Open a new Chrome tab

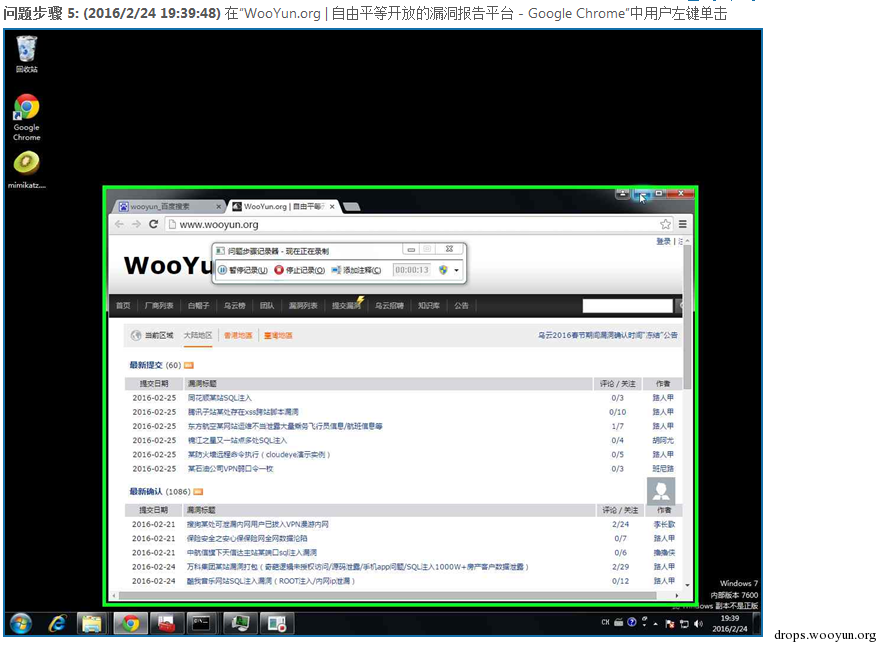352,207
